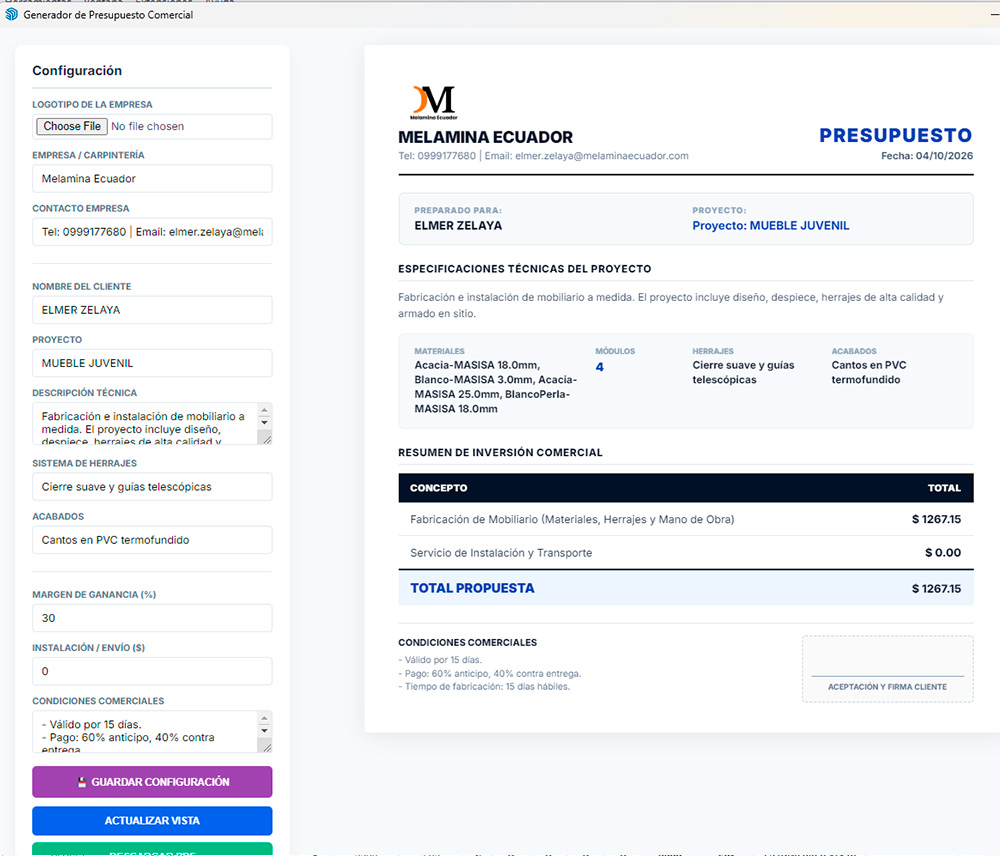Viewport: 1000px width, 857px height.
Task: Click Descripción Técnica scrollbar down arrow
Action: [265, 423]
